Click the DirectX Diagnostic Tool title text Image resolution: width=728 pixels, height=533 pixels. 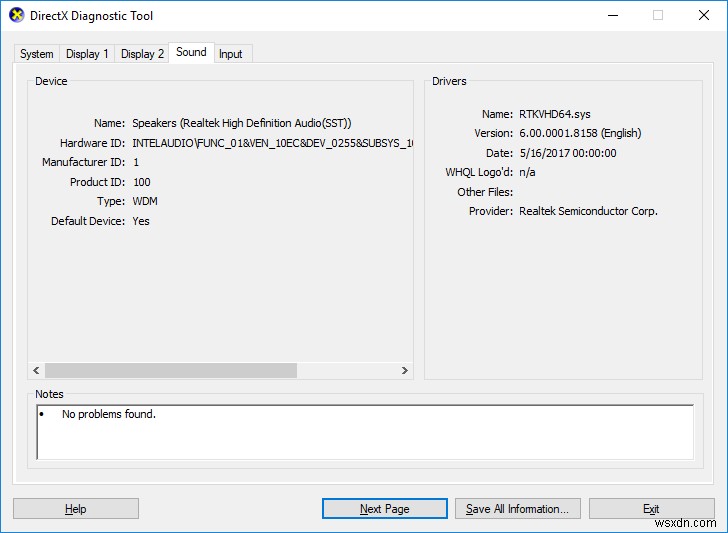click(x=91, y=16)
